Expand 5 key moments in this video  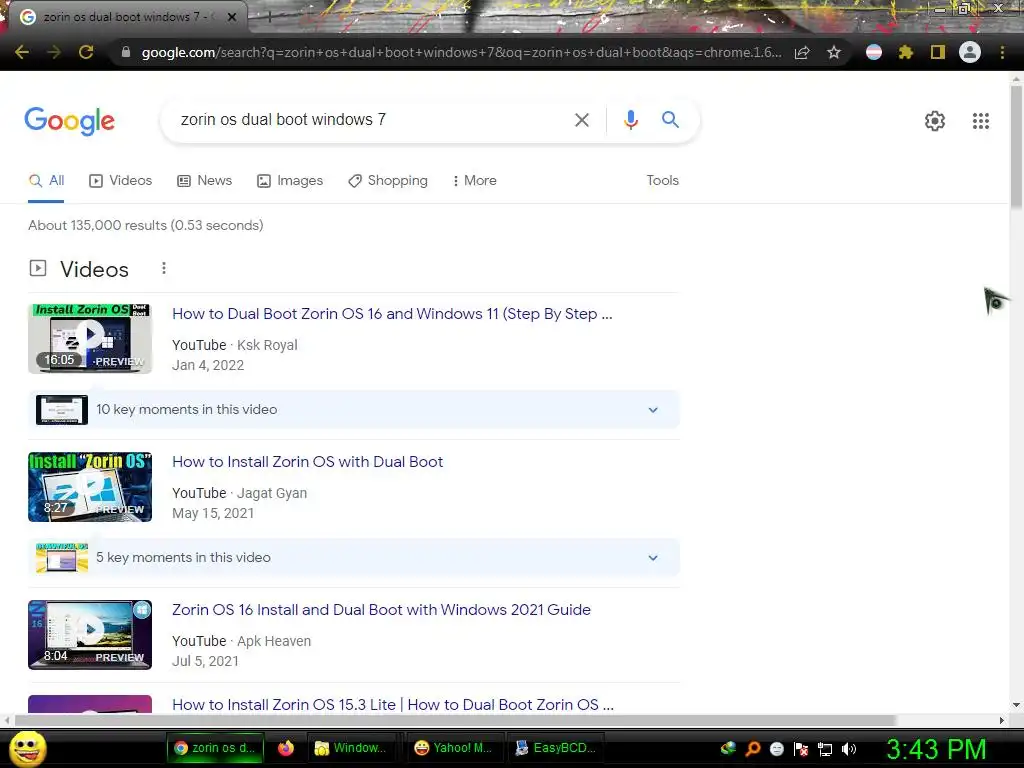point(354,558)
